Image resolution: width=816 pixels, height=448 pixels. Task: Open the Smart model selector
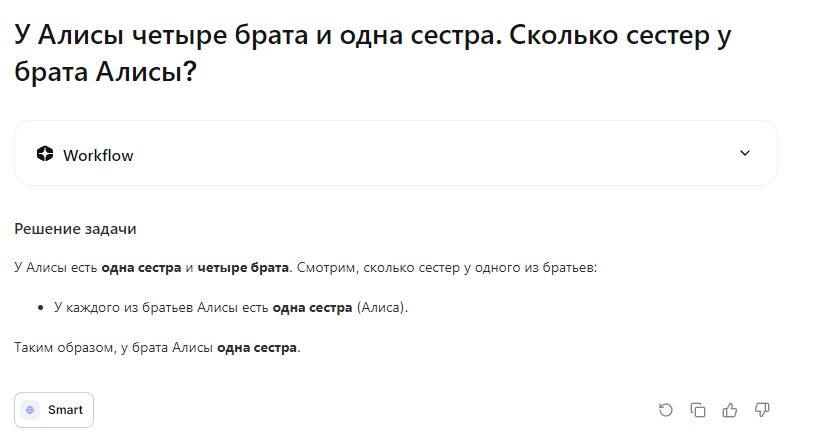point(54,410)
